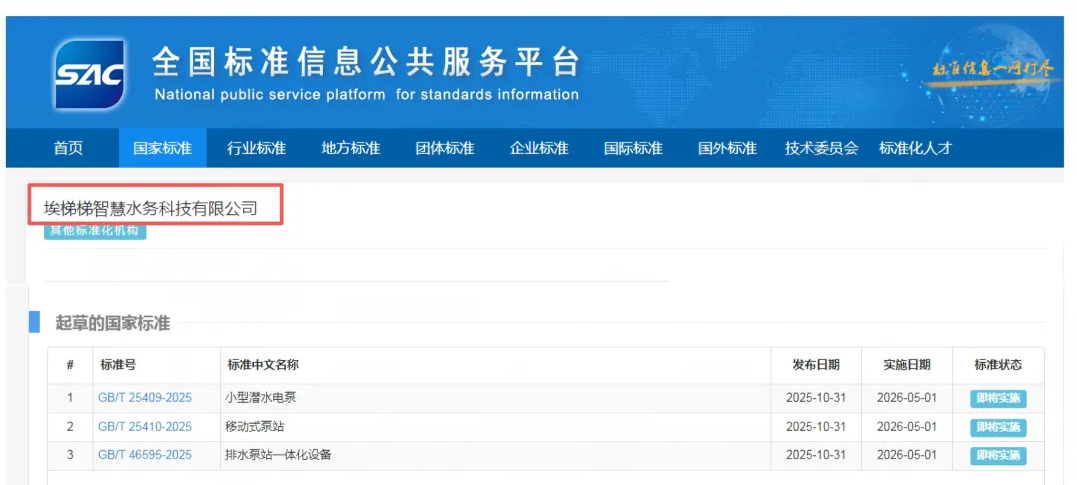The width and height of the screenshot is (1077, 485).
Task: Open the 地方标准 menu item
Action: [350, 148]
